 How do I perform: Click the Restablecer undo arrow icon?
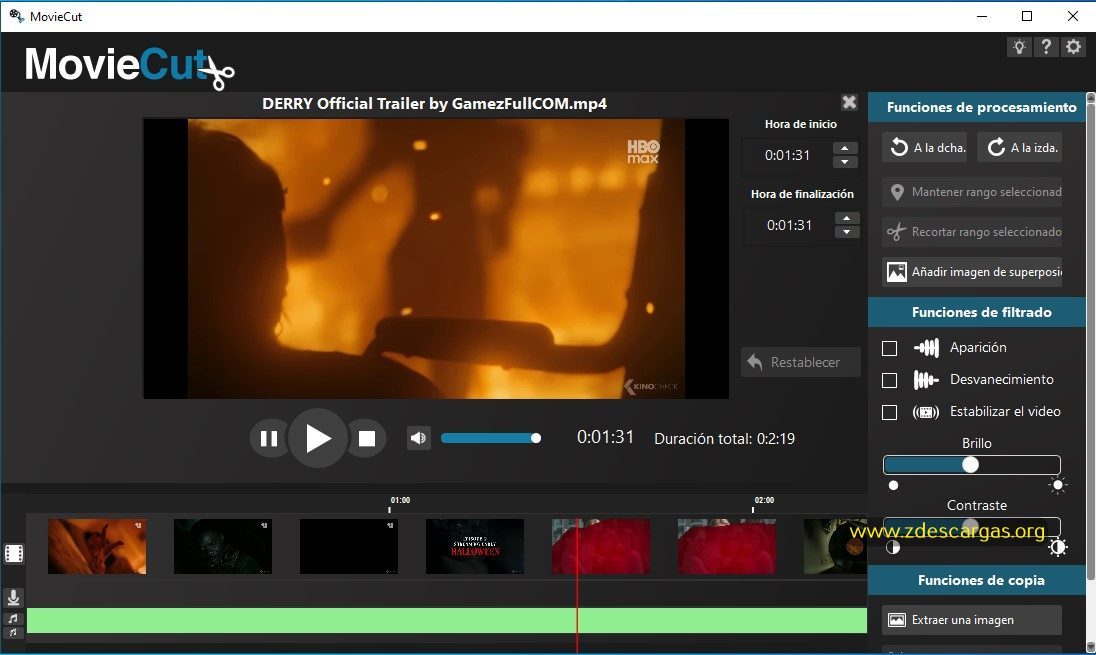[x=755, y=361]
